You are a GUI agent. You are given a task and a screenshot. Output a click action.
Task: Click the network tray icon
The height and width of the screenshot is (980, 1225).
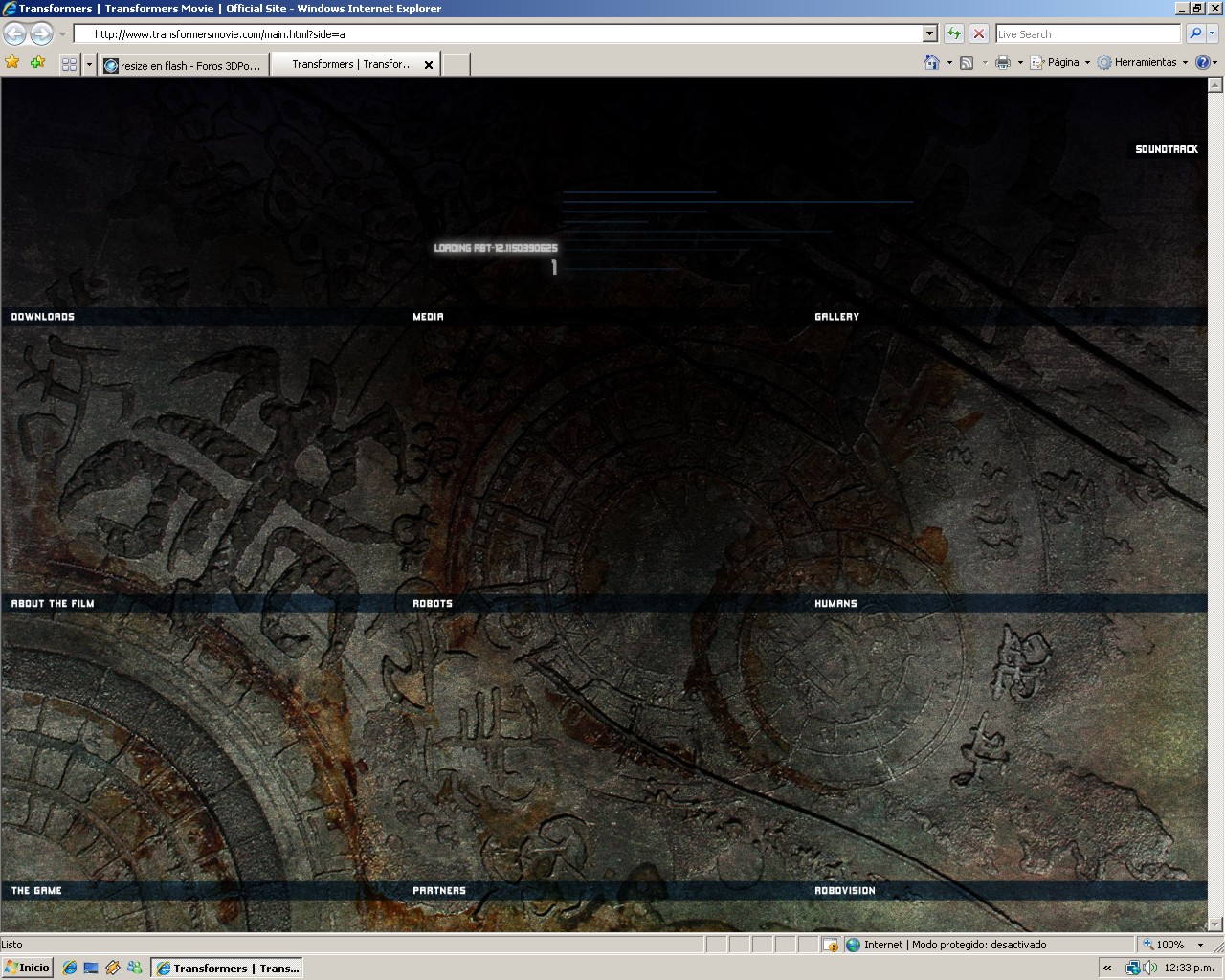click(1133, 968)
